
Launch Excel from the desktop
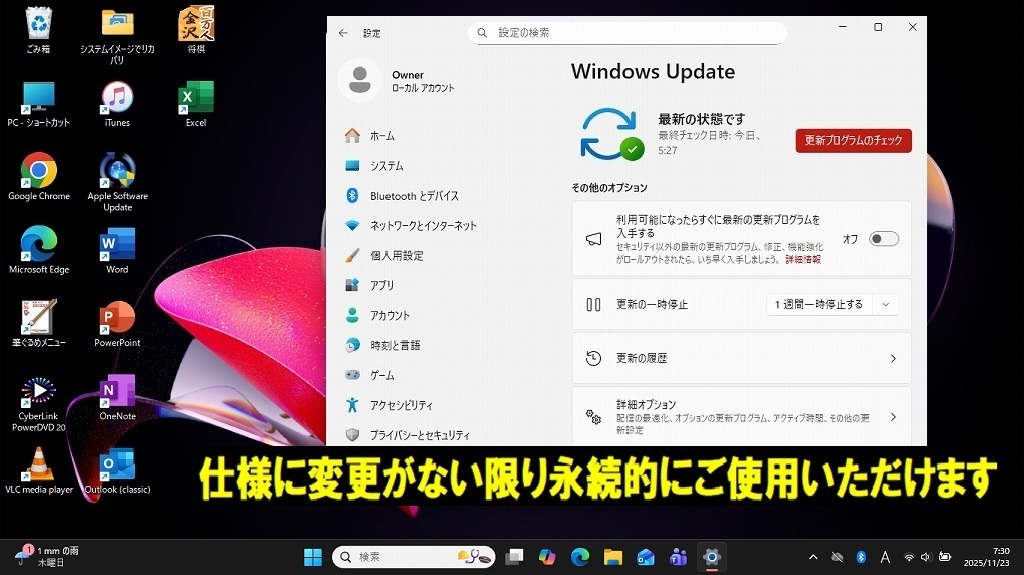[196, 105]
